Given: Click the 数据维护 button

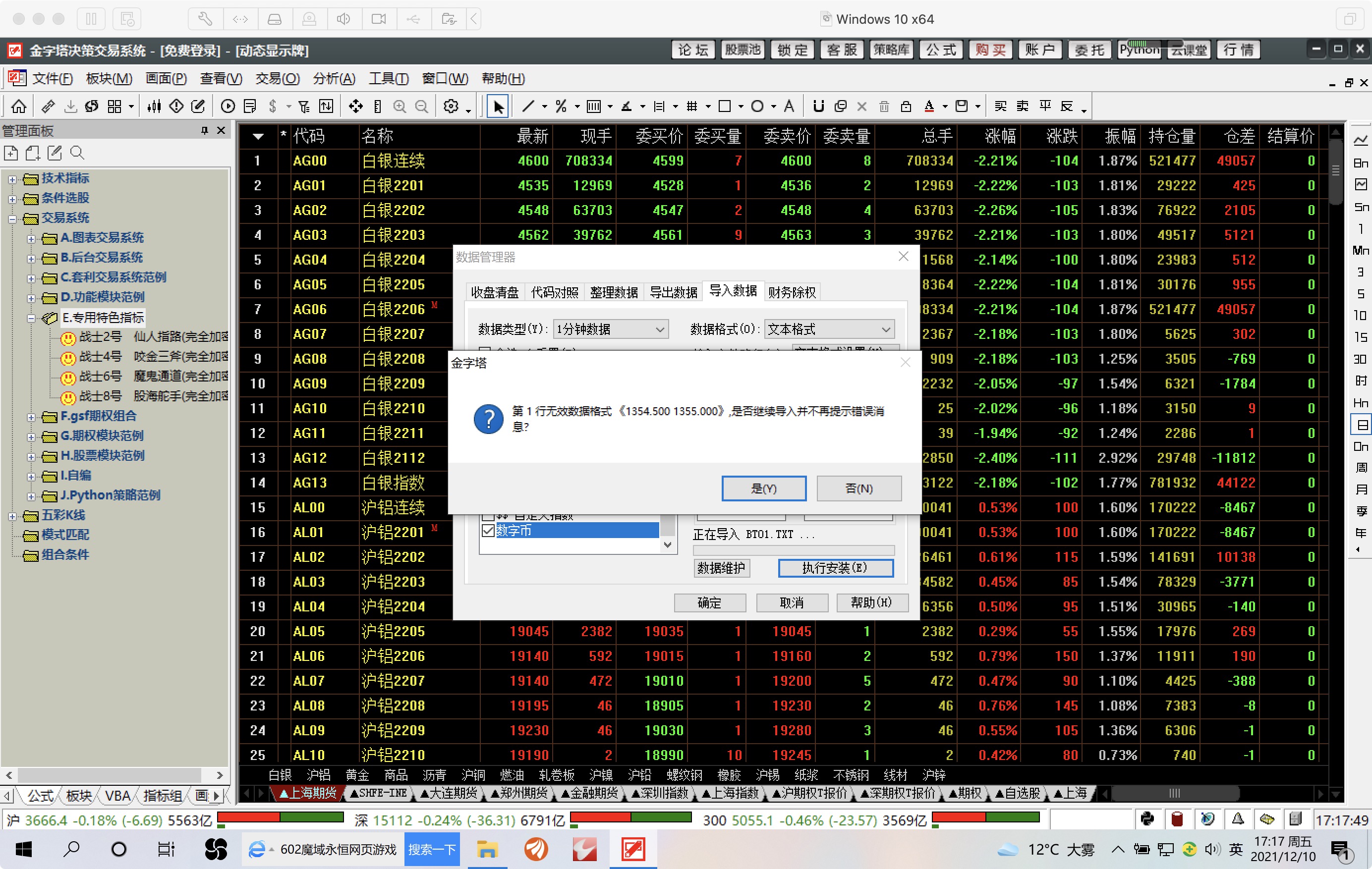Looking at the screenshot, I should (721, 567).
